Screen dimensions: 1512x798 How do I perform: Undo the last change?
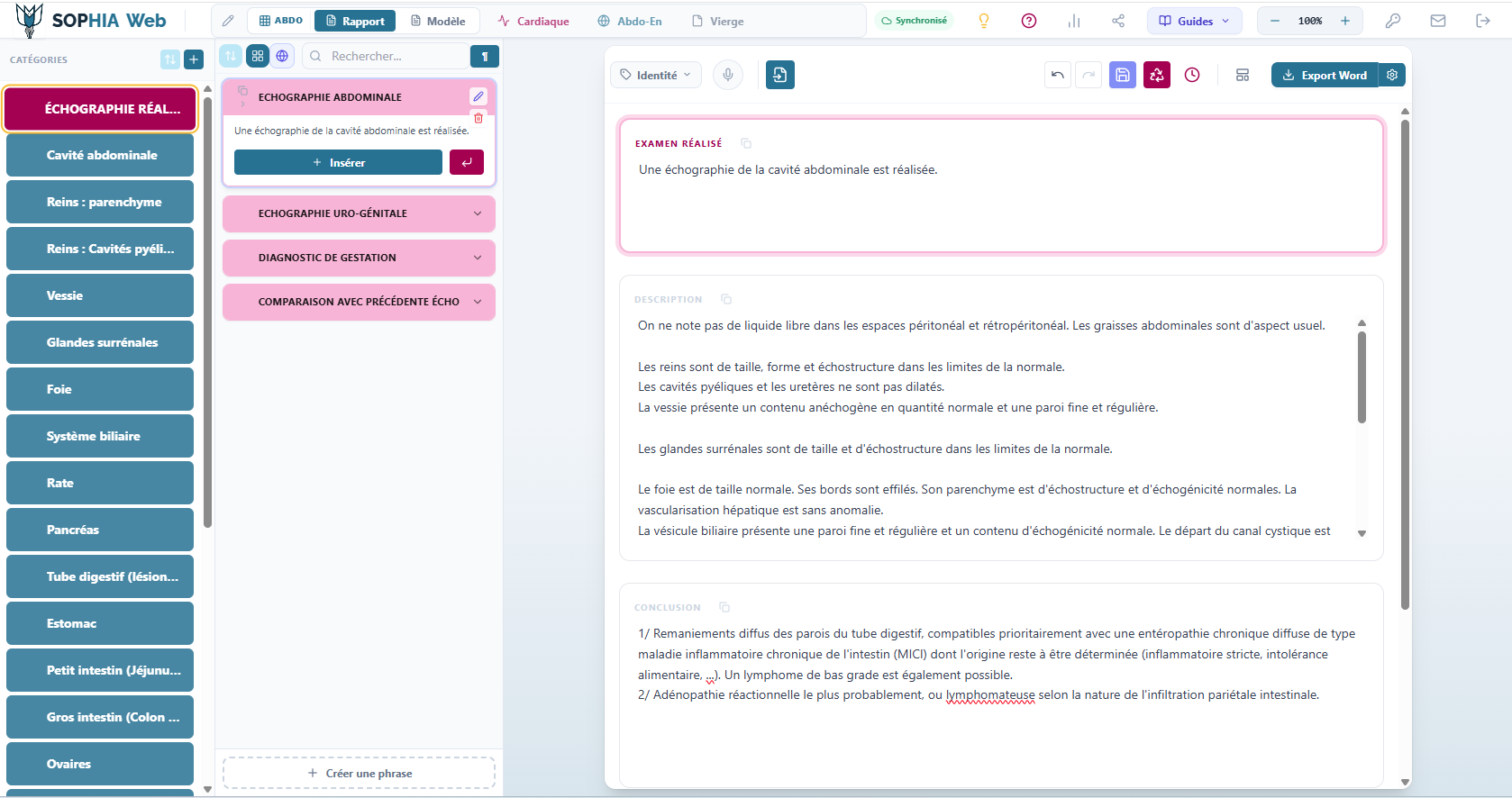point(1058,75)
